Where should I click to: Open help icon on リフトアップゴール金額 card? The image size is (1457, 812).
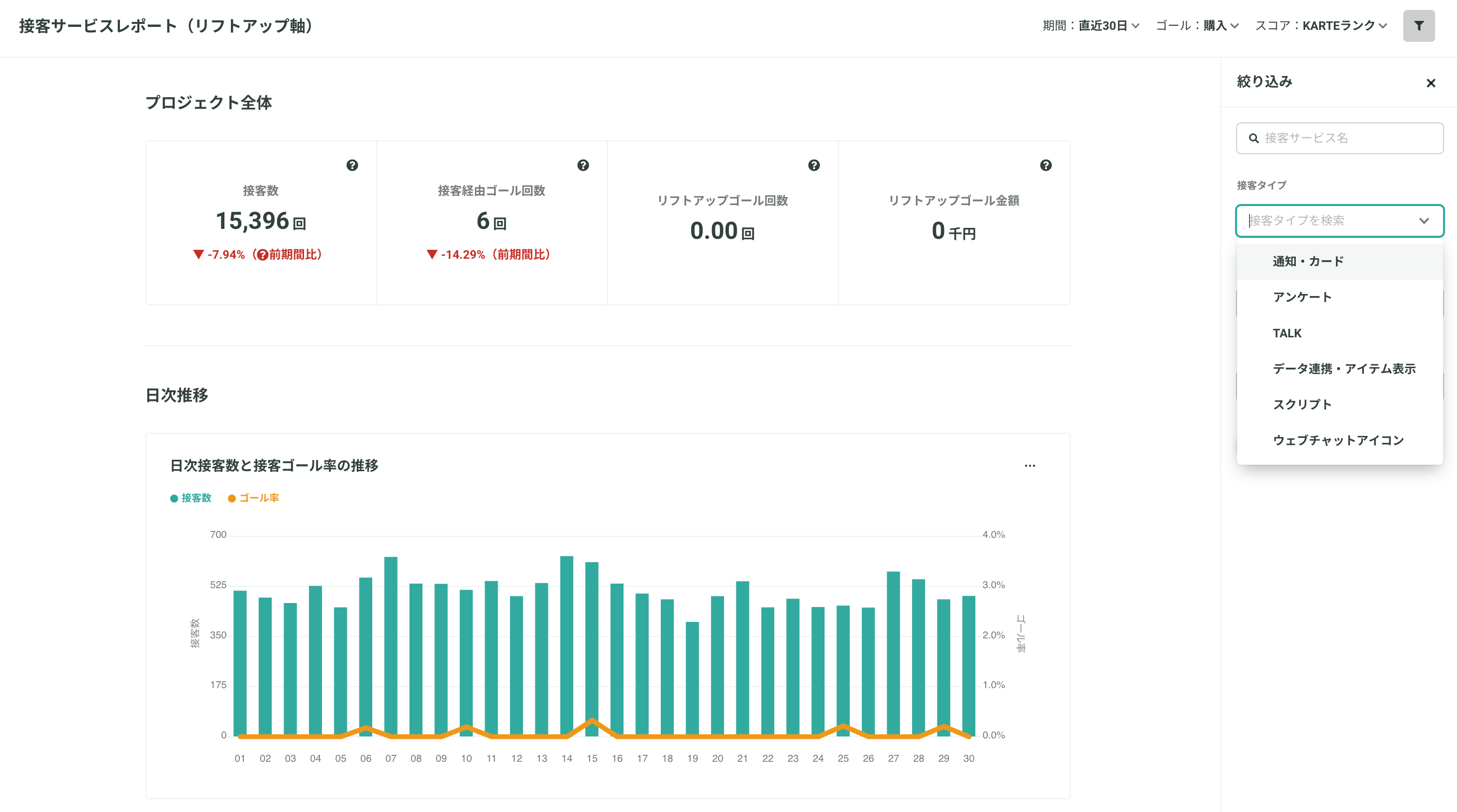[1046, 165]
